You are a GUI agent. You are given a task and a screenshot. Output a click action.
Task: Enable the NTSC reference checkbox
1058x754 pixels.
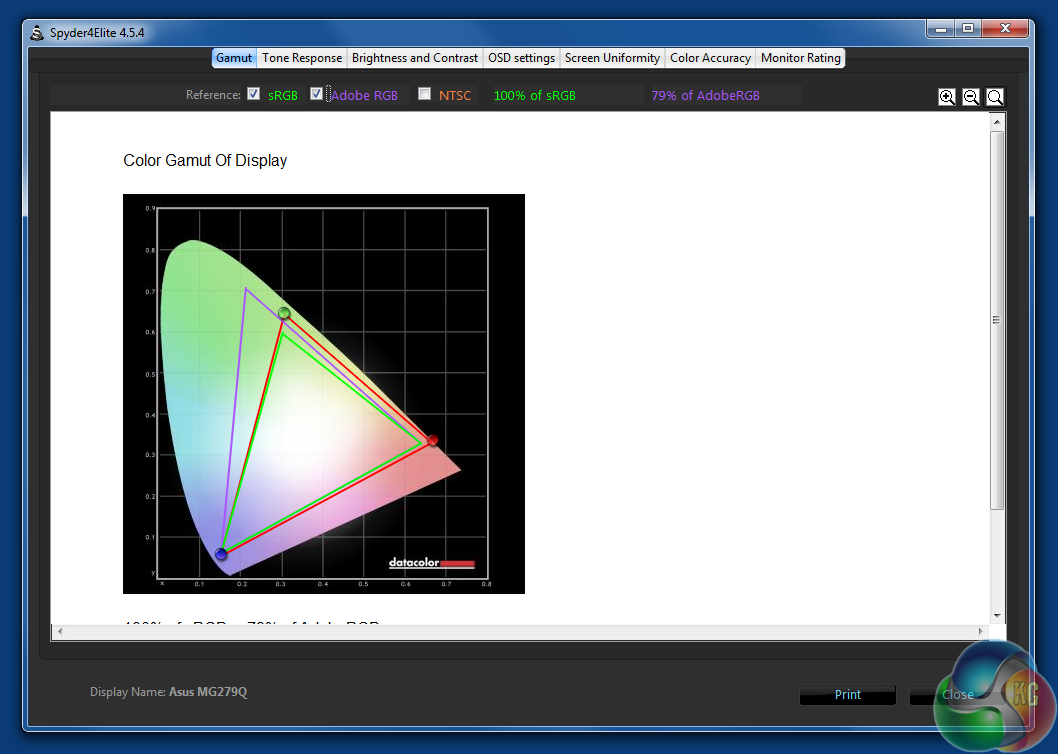[424, 94]
